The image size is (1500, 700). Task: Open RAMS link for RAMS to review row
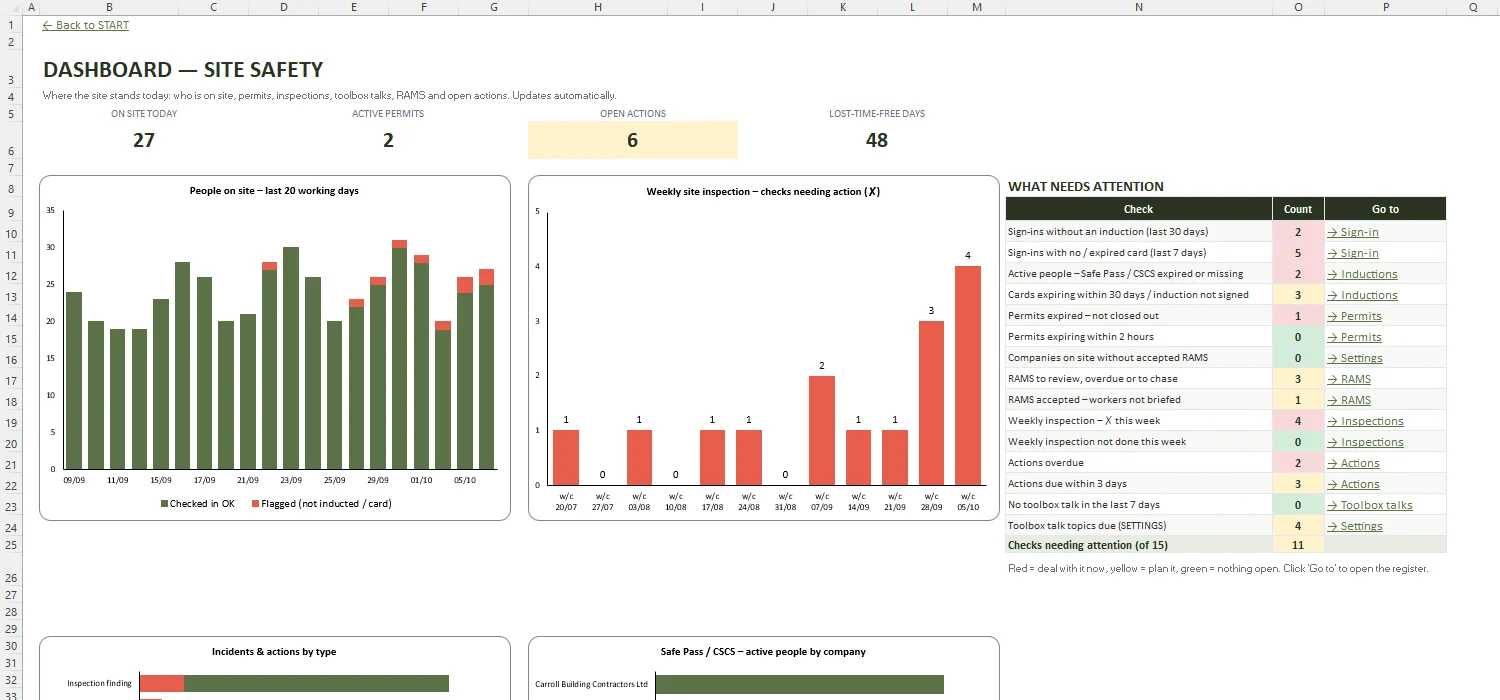[x=1349, y=379]
